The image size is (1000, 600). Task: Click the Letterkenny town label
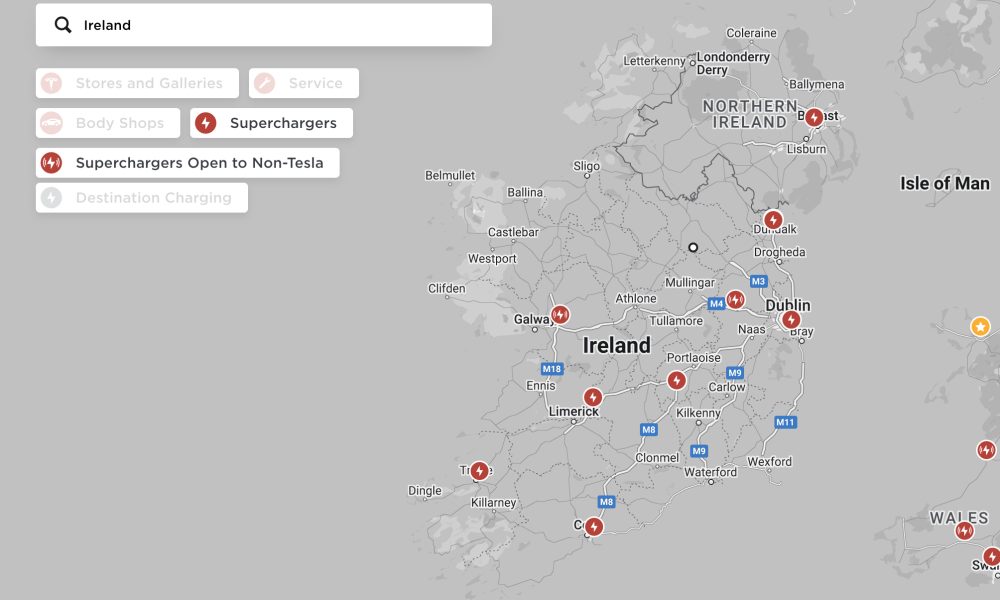point(654,61)
